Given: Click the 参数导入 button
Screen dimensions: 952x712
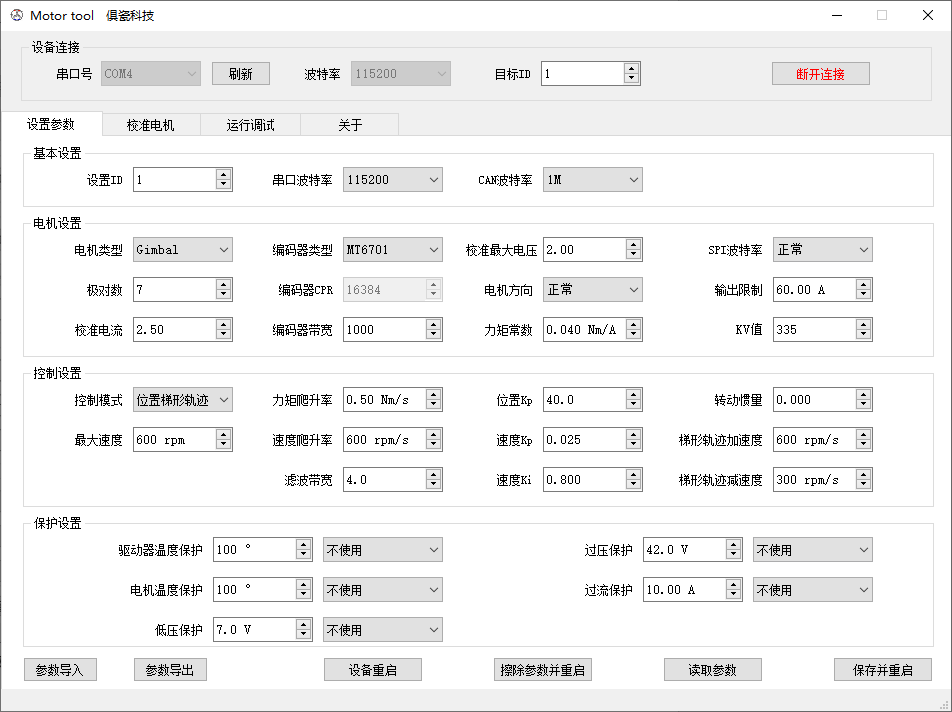Looking at the screenshot, I should tap(60, 669).
